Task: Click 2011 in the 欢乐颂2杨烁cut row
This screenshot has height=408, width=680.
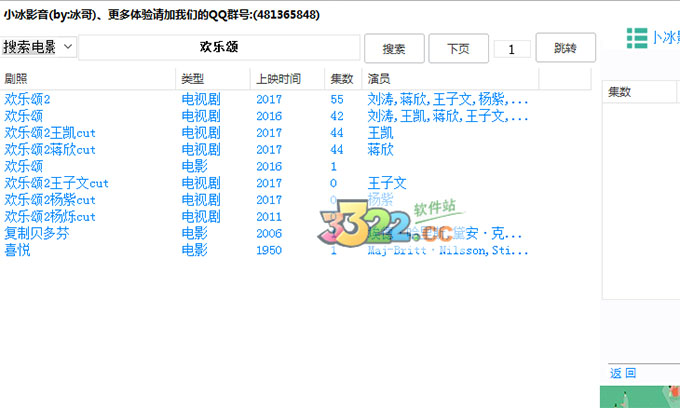Action: (269, 216)
